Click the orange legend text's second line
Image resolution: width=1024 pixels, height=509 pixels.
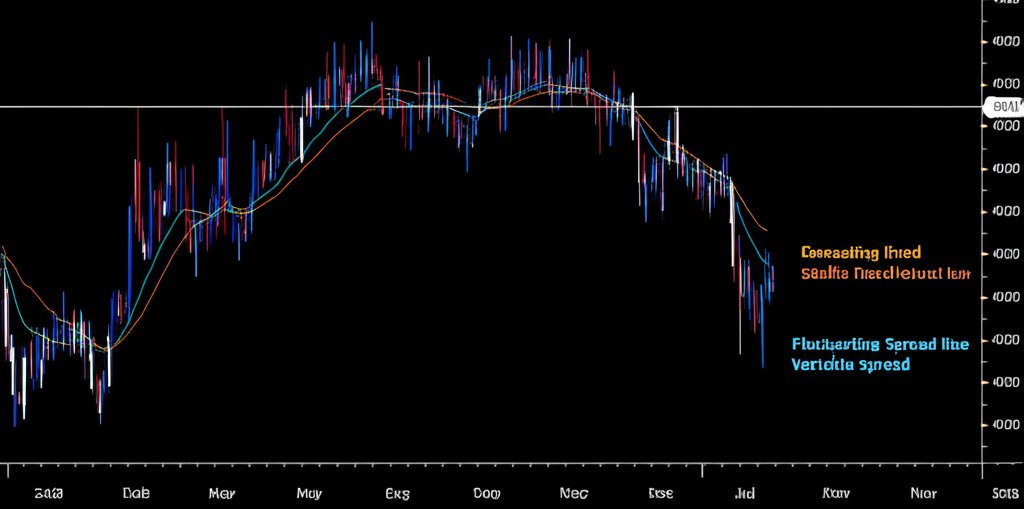tap(885, 272)
